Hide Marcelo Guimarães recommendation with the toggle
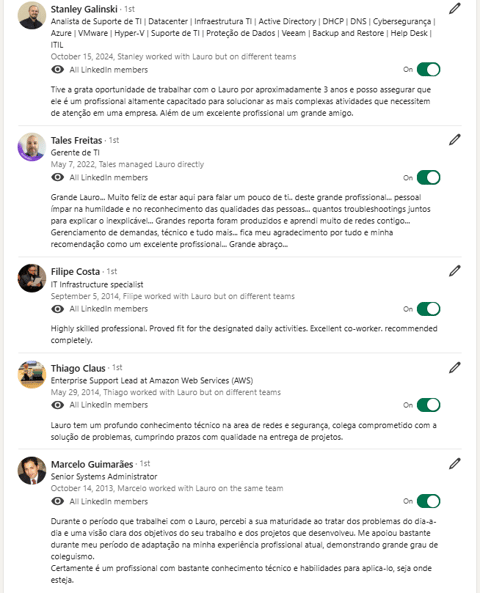480x593 pixels. point(429,501)
